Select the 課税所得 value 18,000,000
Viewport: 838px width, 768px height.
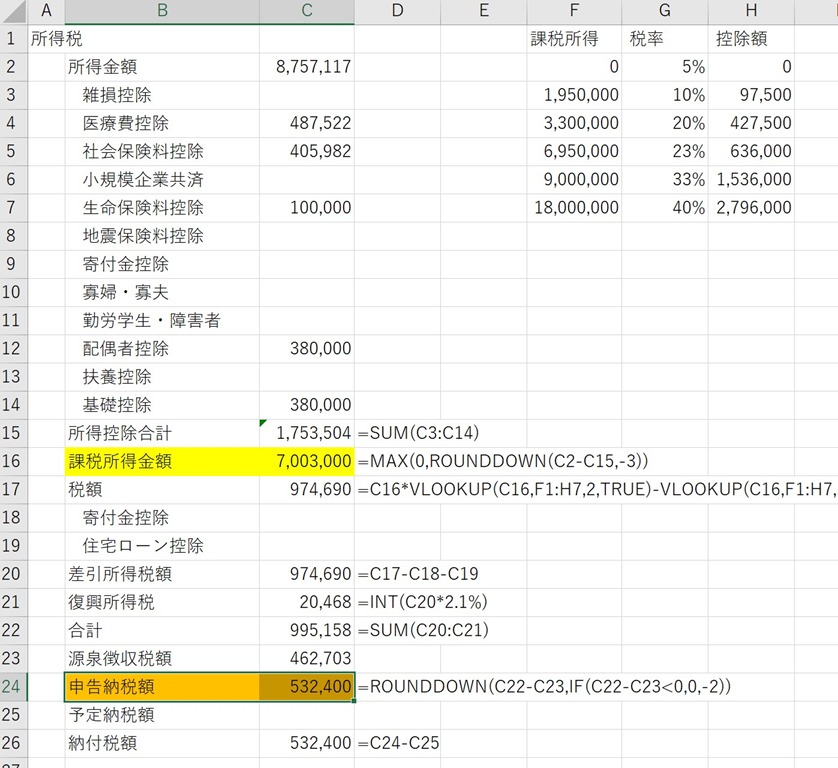(574, 208)
